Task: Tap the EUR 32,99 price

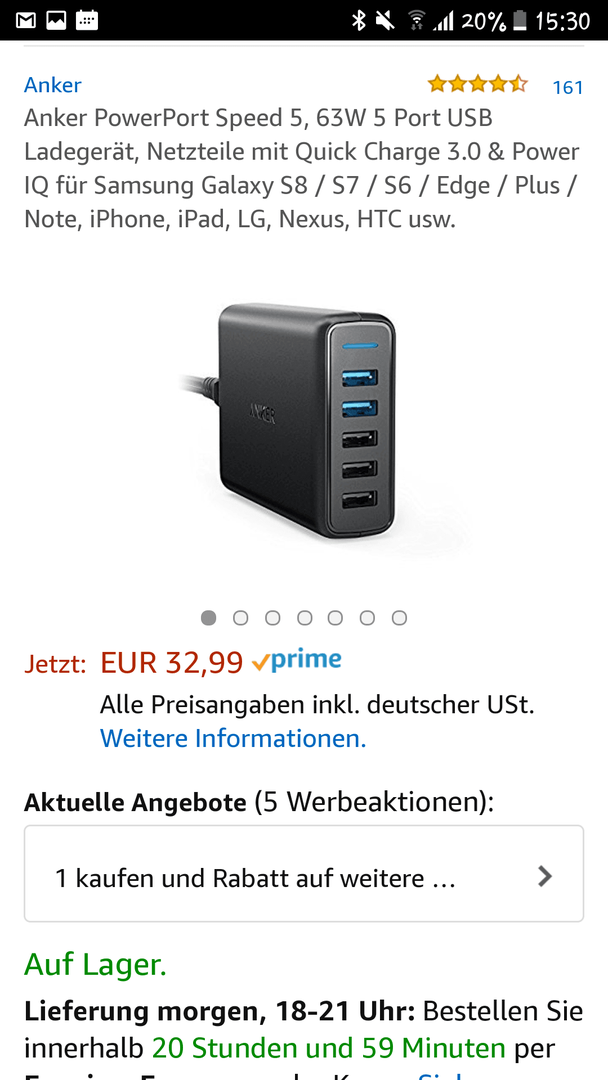Action: click(171, 663)
